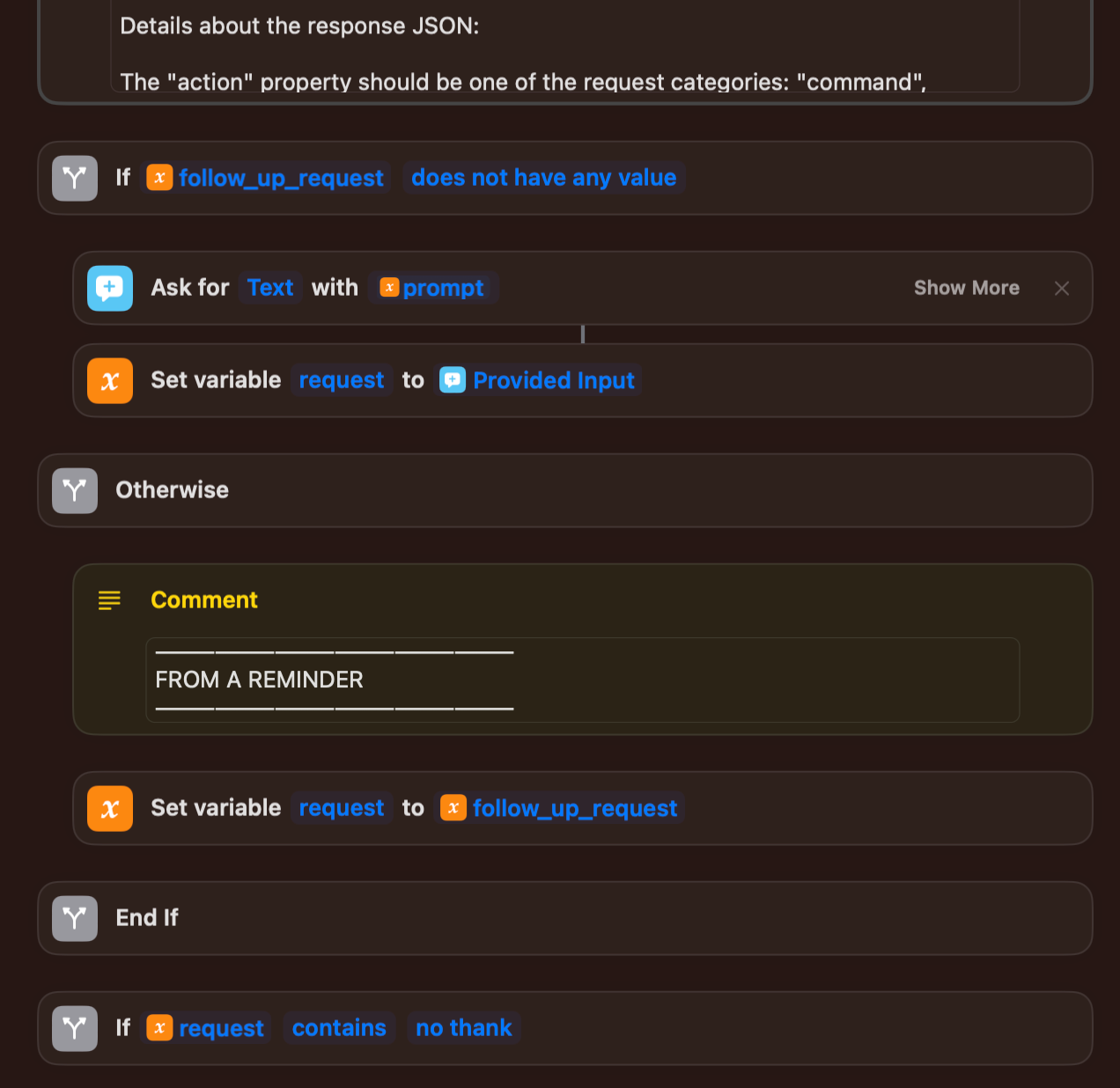Click the Otherwise branch icon

[74, 490]
